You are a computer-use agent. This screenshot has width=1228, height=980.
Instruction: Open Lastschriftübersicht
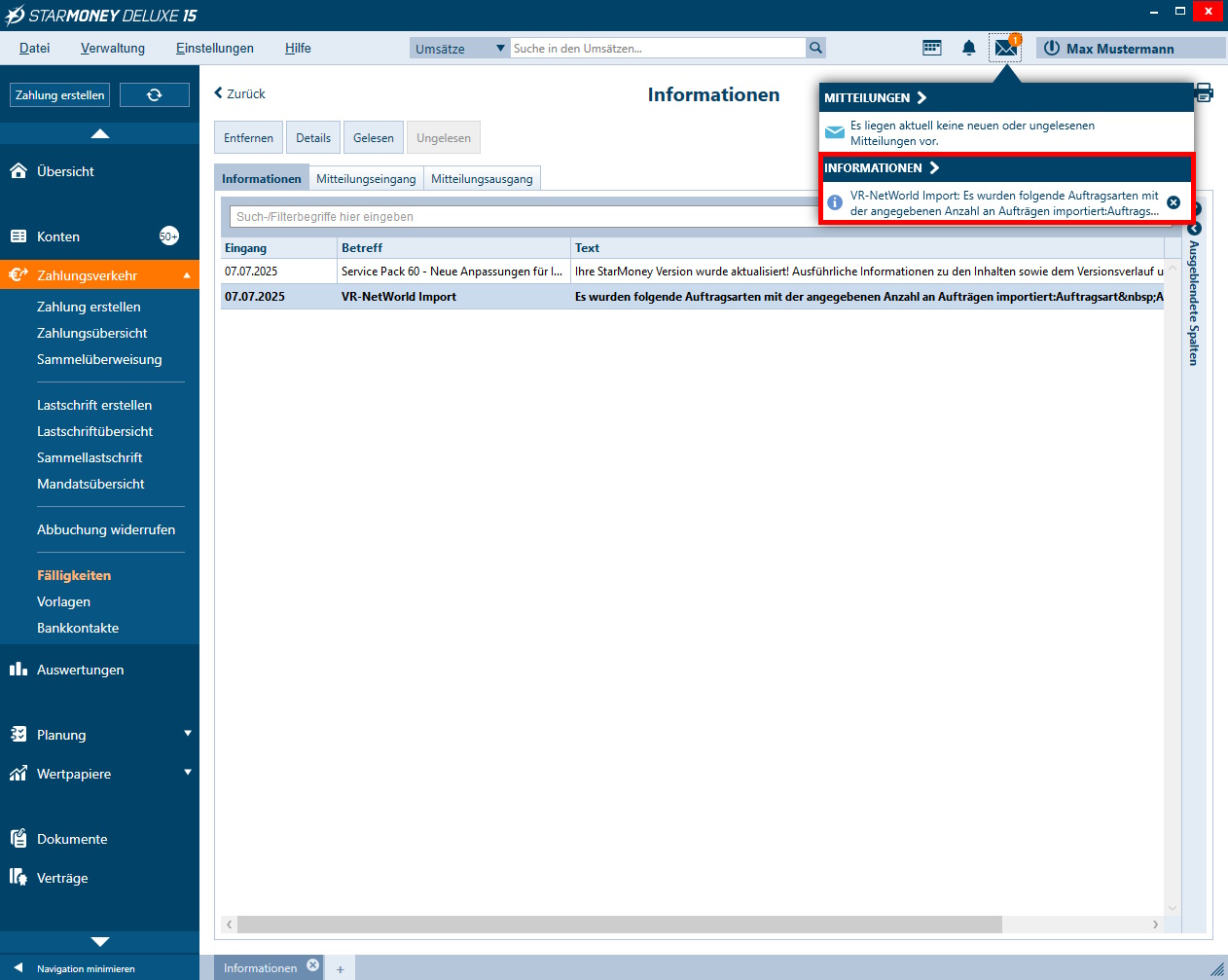95,431
